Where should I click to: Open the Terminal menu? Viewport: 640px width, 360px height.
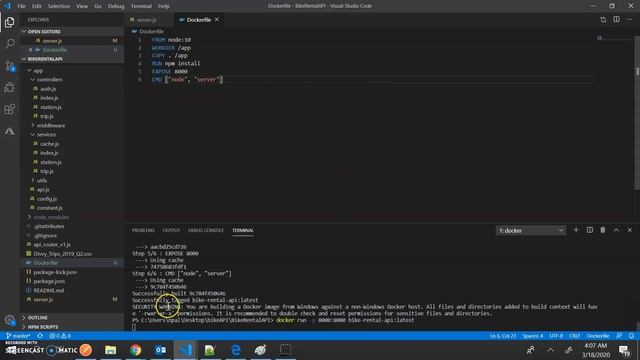[x=141, y=6]
